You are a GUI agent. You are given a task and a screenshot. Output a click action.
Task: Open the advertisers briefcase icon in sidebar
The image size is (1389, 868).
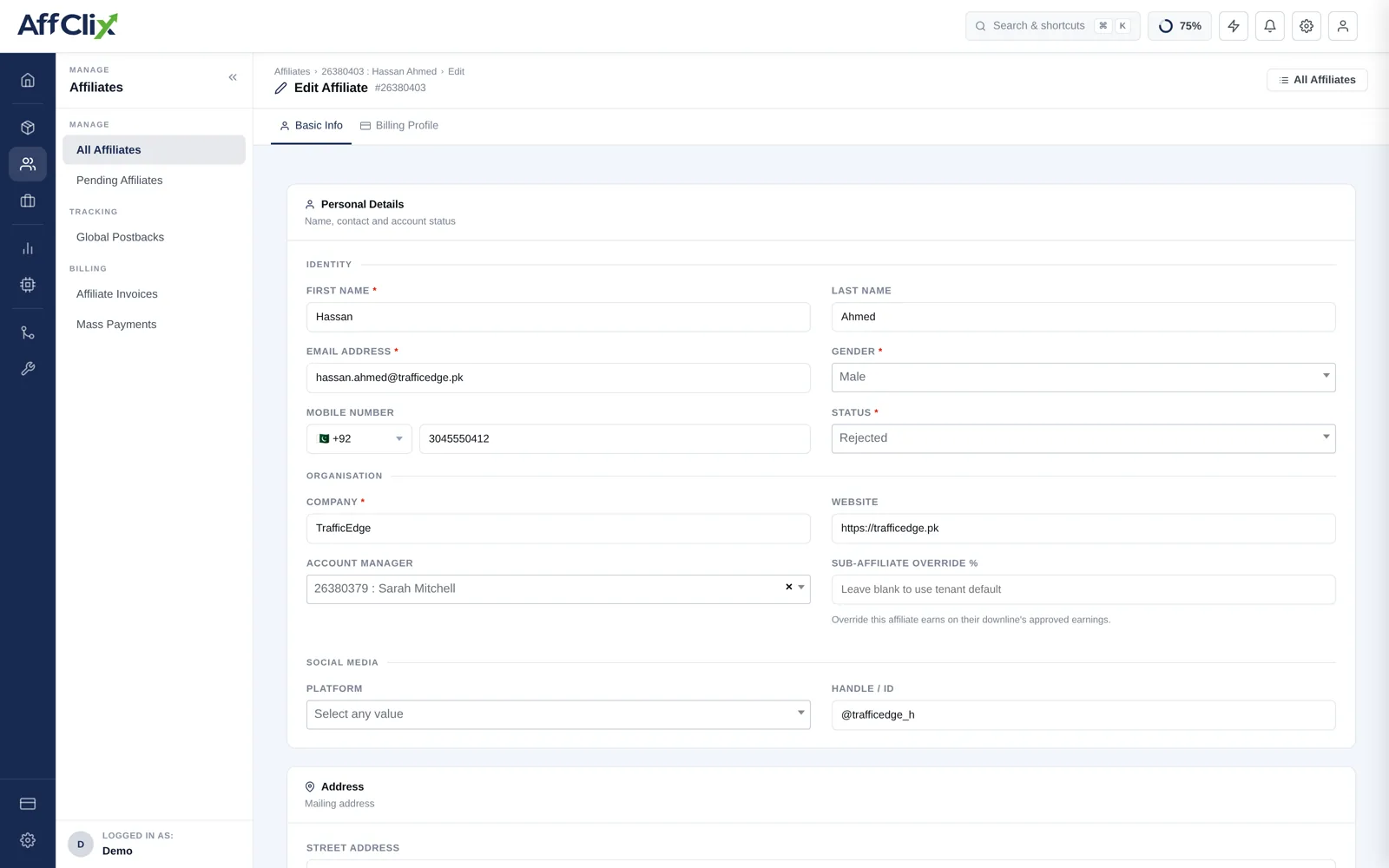(28, 201)
